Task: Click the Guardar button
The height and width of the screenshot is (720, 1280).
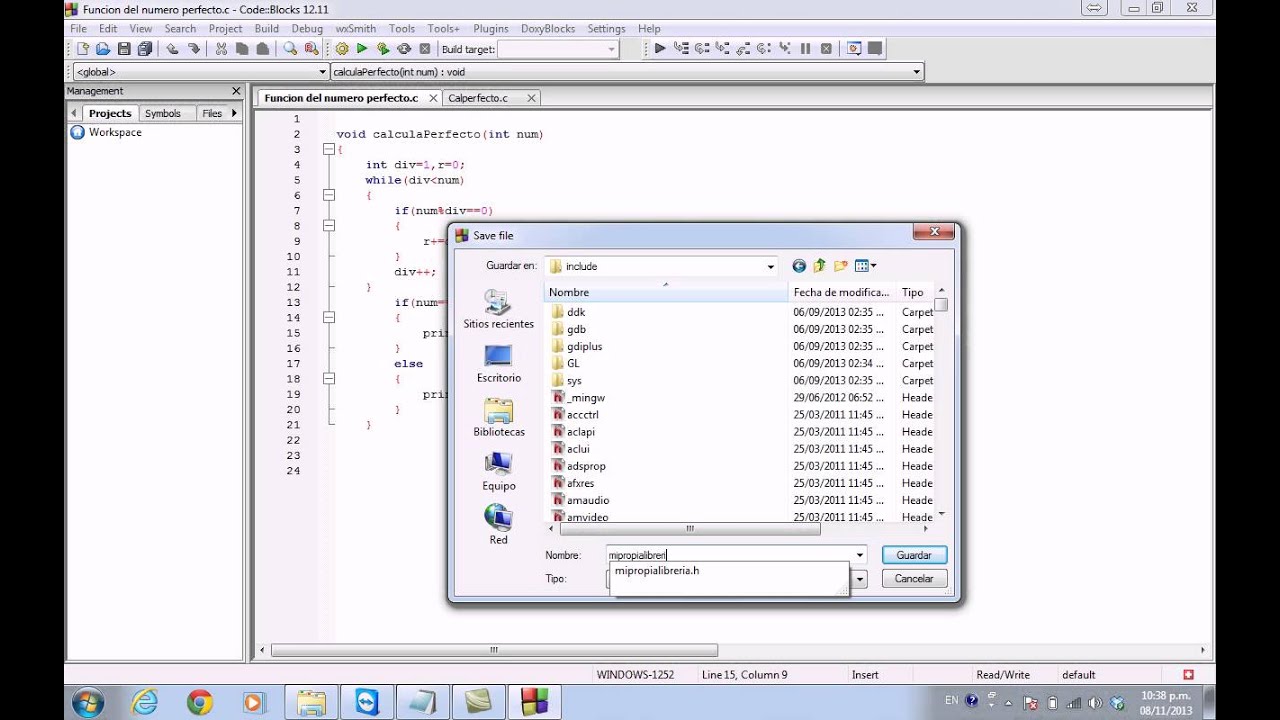Action: [x=914, y=555]
